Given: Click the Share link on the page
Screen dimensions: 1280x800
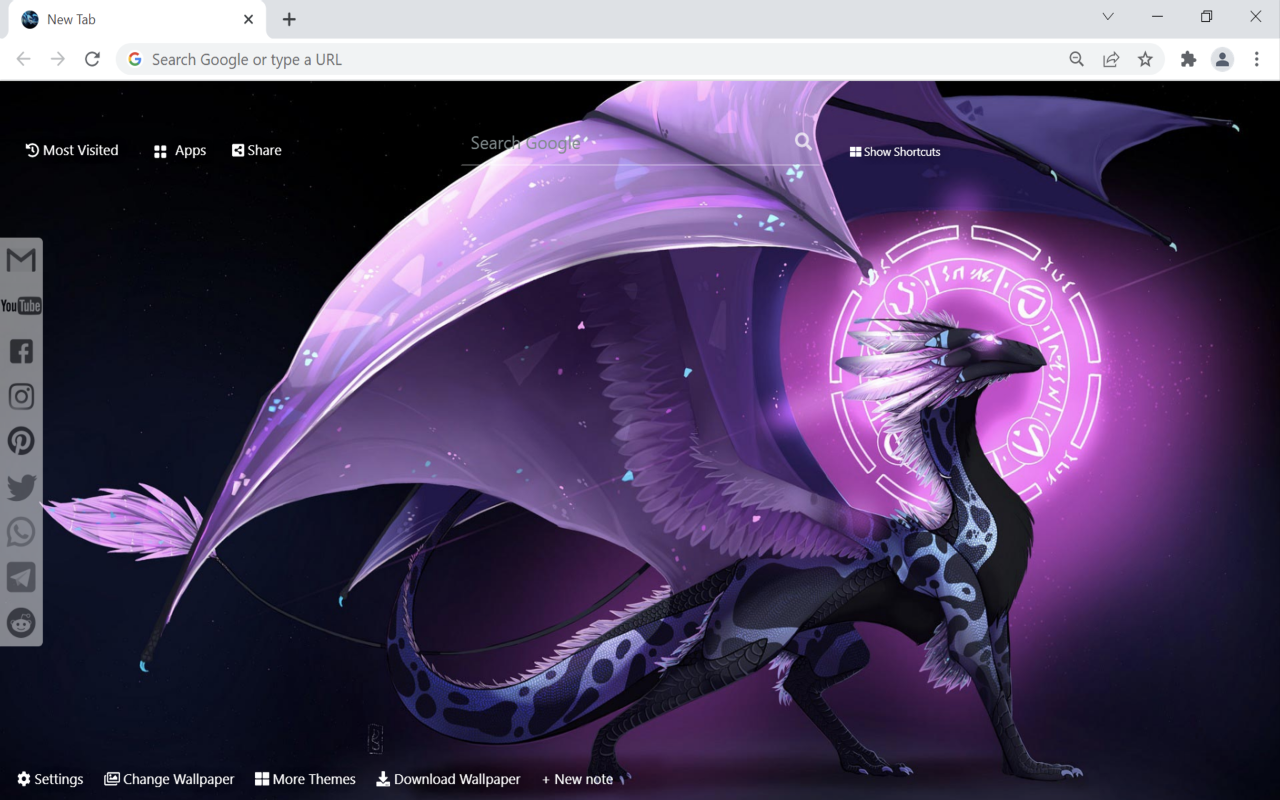Looking at the screenshot, I should coord(257,150).
